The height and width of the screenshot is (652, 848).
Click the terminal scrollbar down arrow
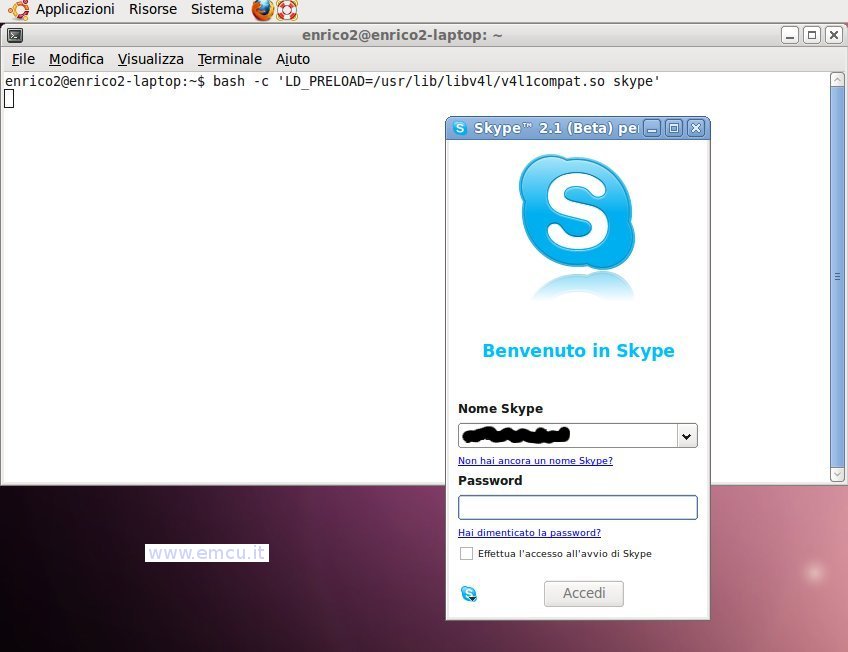(837, 474)
